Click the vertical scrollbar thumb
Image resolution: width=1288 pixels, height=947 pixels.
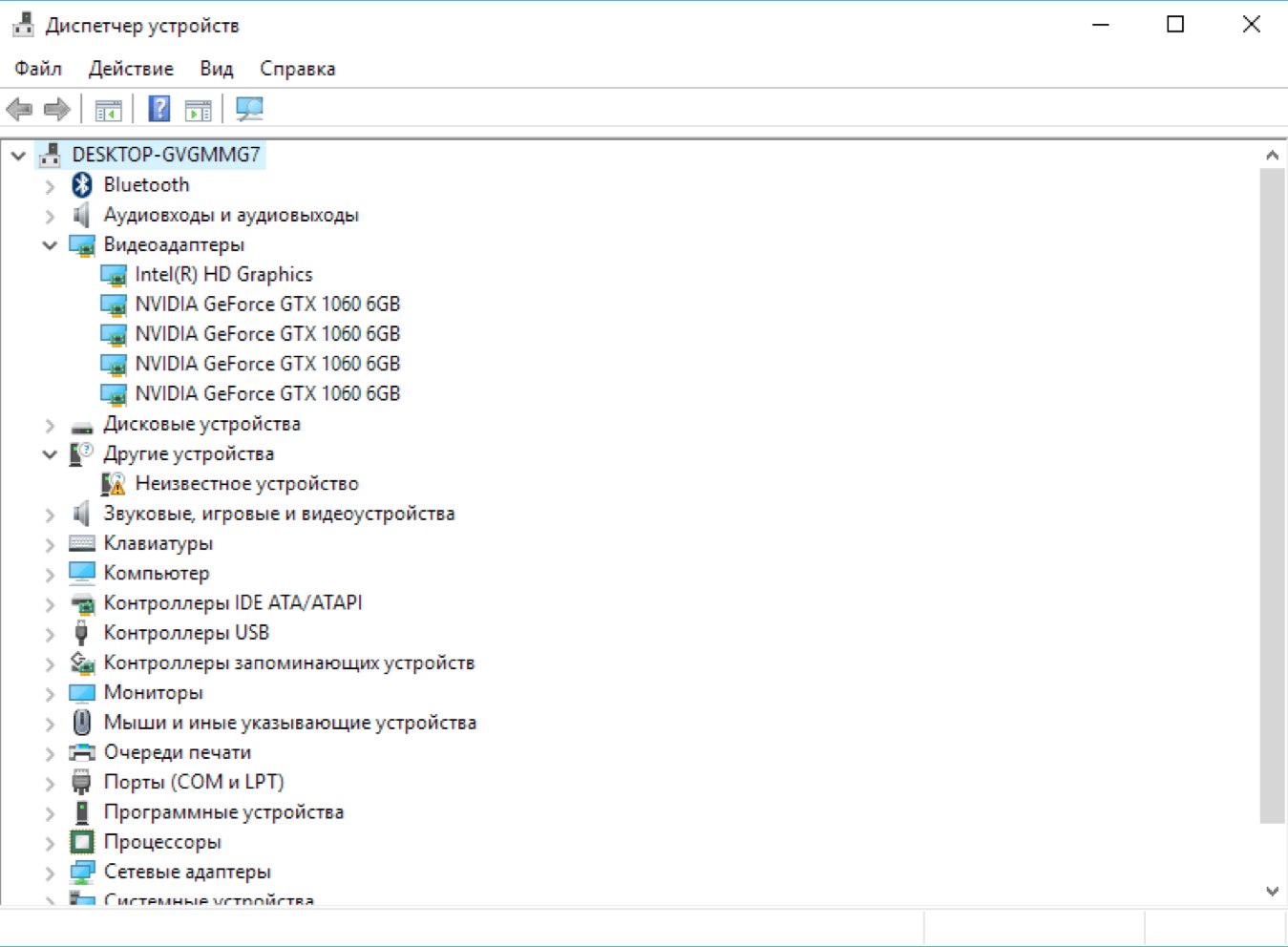[1272, 495]
